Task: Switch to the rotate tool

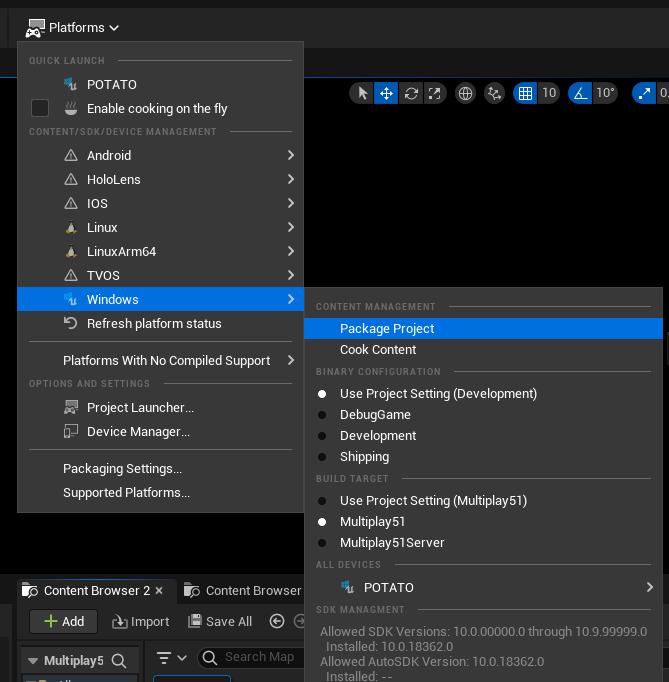Action: click(x=410, y=93)
